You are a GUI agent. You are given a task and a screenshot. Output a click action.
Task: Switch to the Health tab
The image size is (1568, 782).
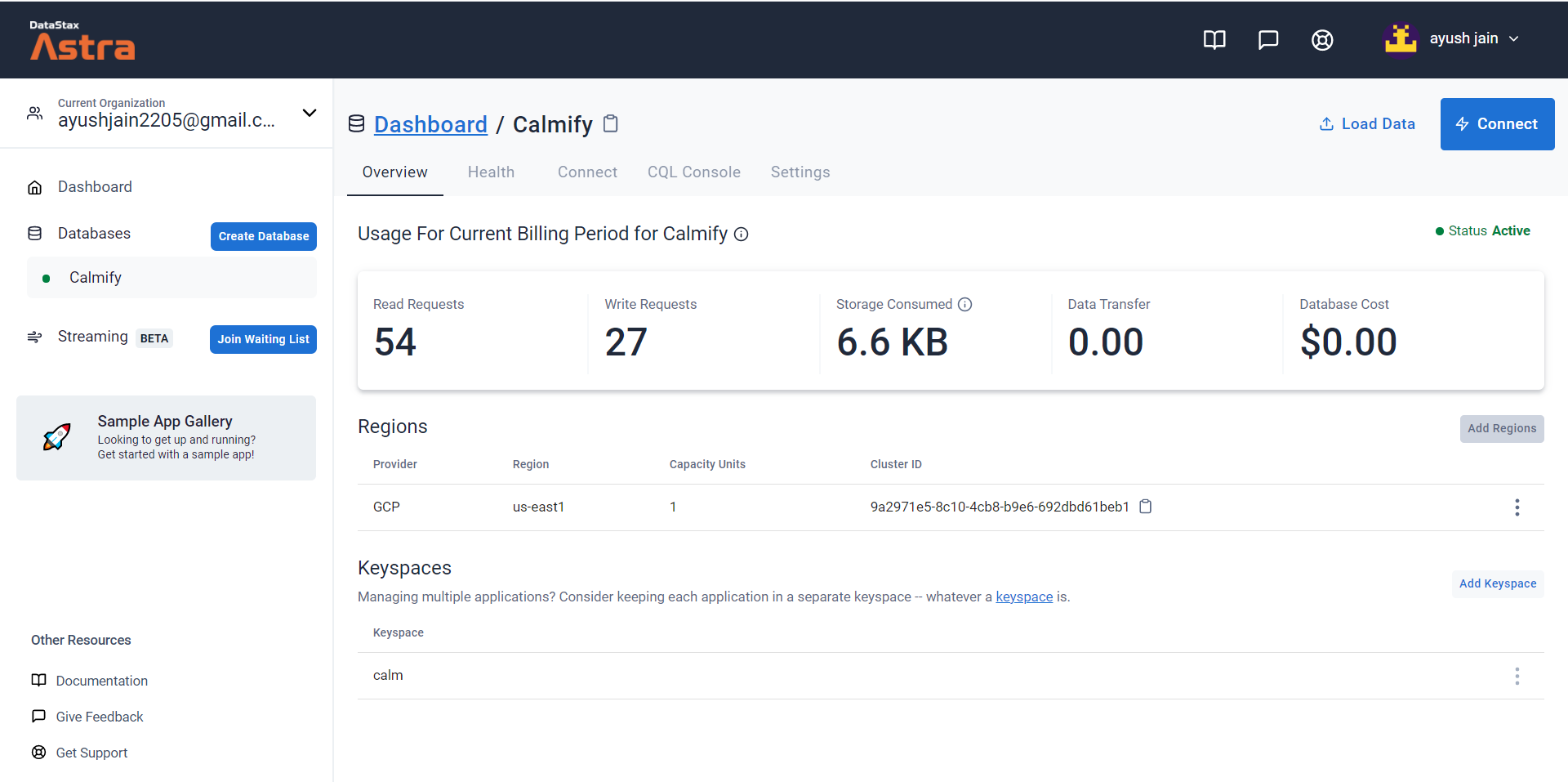(x=491, y=172)
